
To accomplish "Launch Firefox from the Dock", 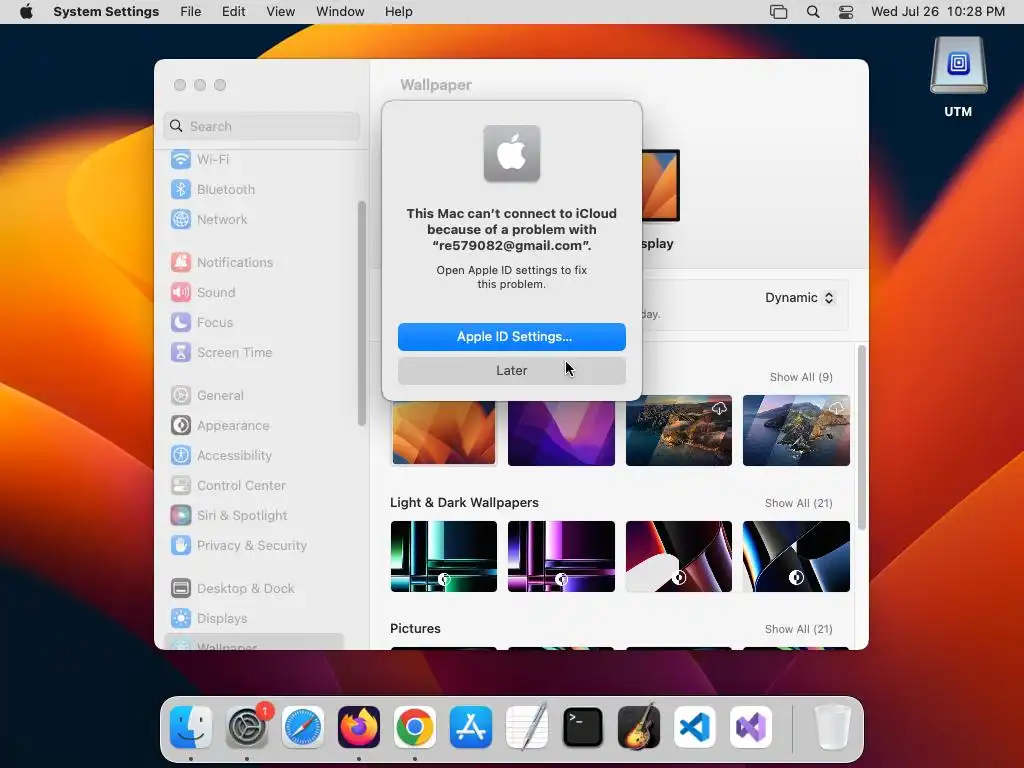I will click(x=359, y=727).
